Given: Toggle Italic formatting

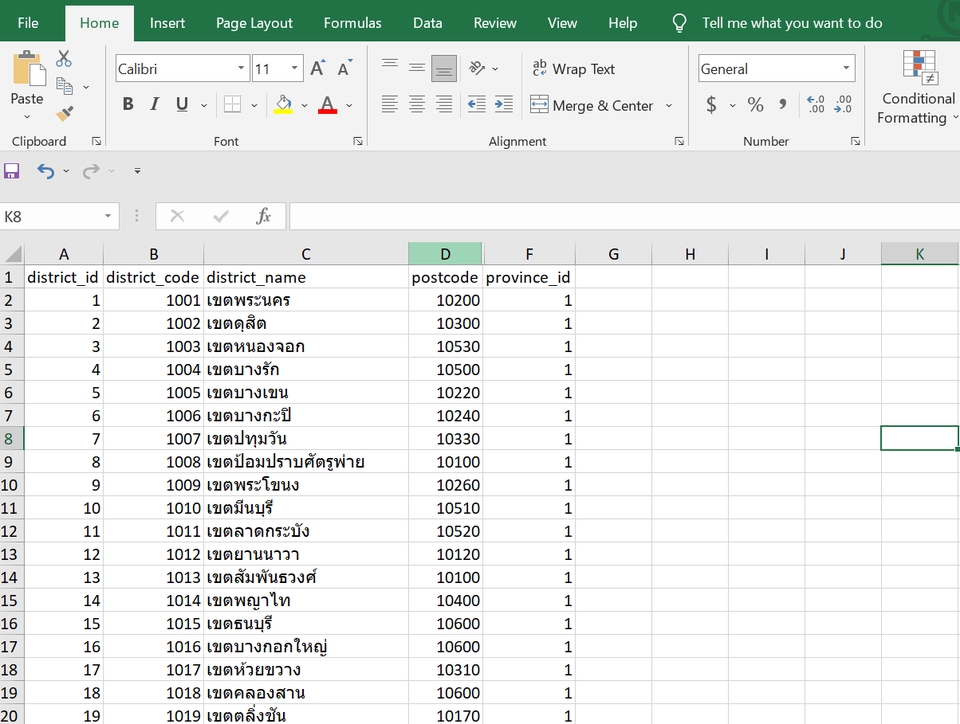Looking at the screenshot, I should 155,105.
